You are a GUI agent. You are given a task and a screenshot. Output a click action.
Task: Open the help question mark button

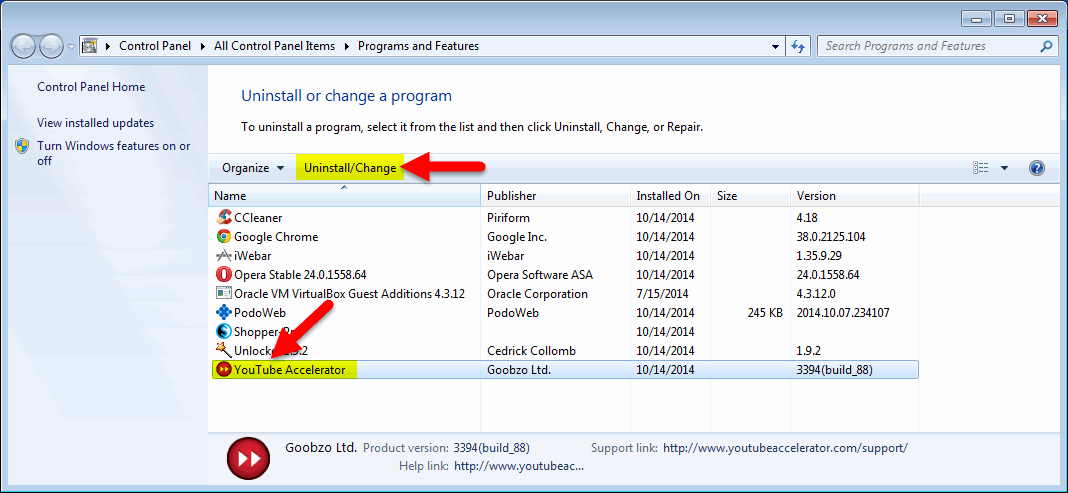click(1037, 168)
